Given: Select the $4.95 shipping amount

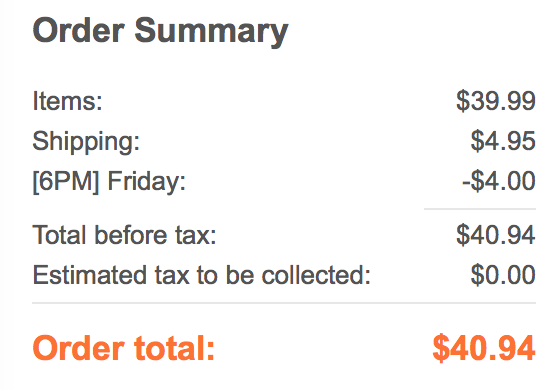Looking at the screenshot, I should (x=503, y=141).
